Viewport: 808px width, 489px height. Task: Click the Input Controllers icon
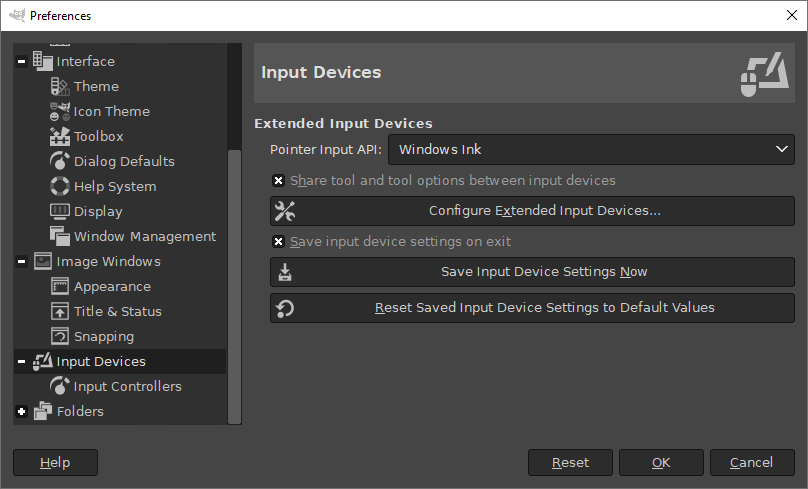[59, 387]
